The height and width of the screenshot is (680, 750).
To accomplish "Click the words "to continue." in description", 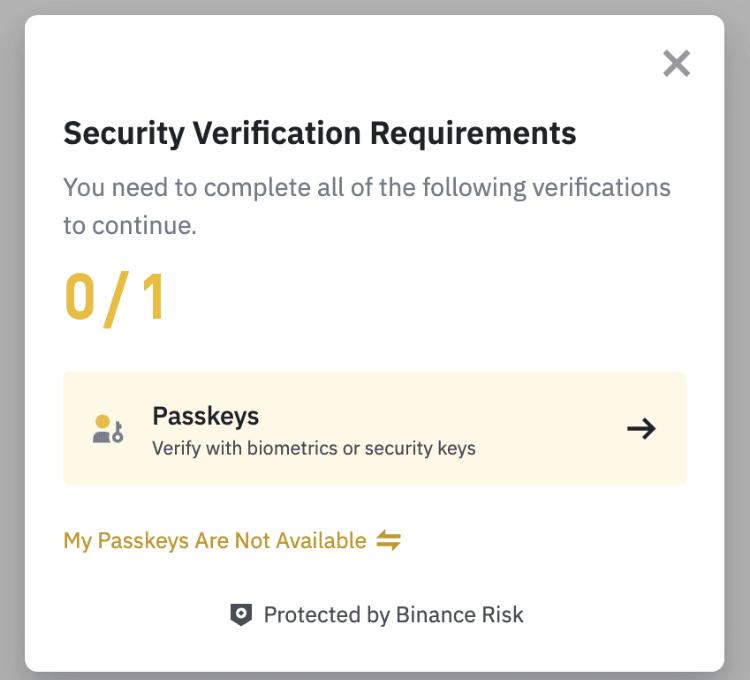I will point(130,225).
